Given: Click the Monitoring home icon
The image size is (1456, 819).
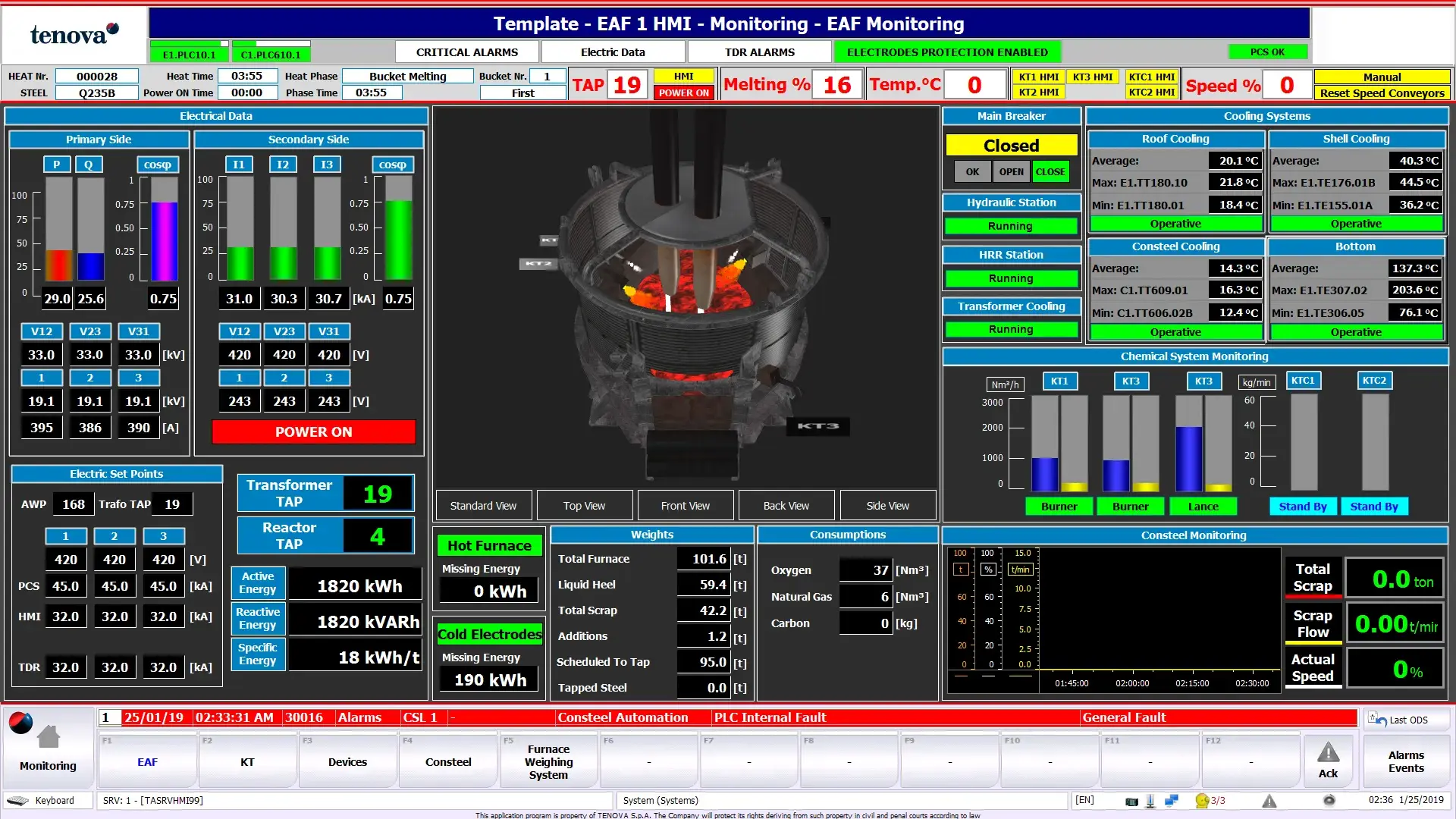Looking at the screenshot, I should pyautogui.click(x=49, y=736).
